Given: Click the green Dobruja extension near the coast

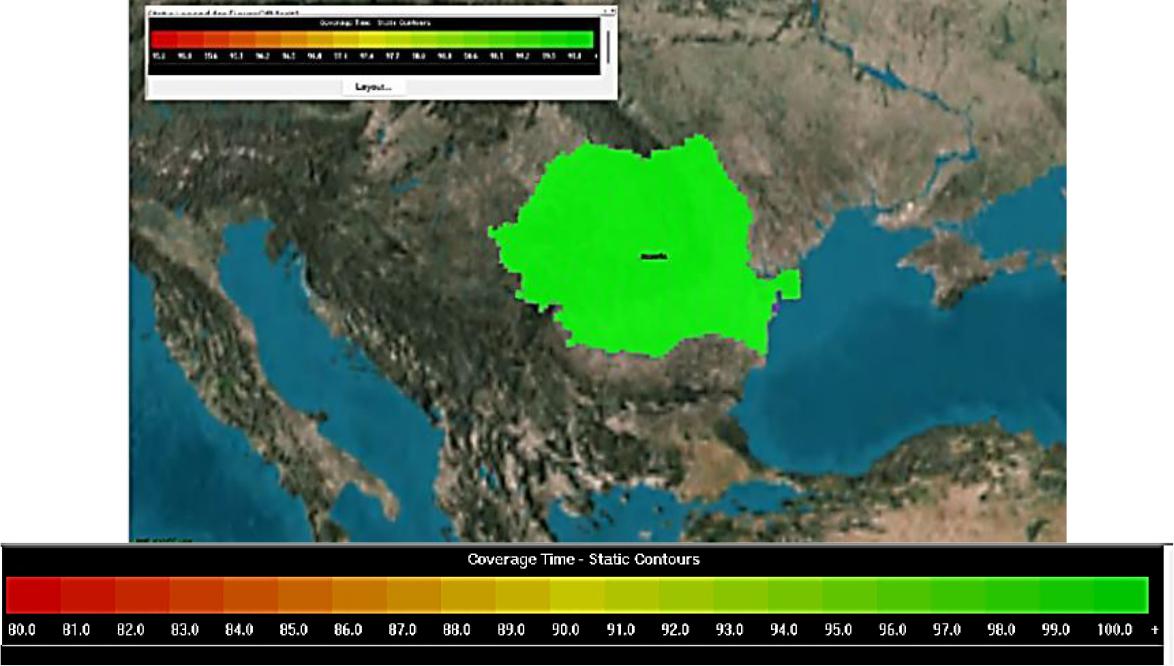Looking at the screenshot, I should (783, 285).
